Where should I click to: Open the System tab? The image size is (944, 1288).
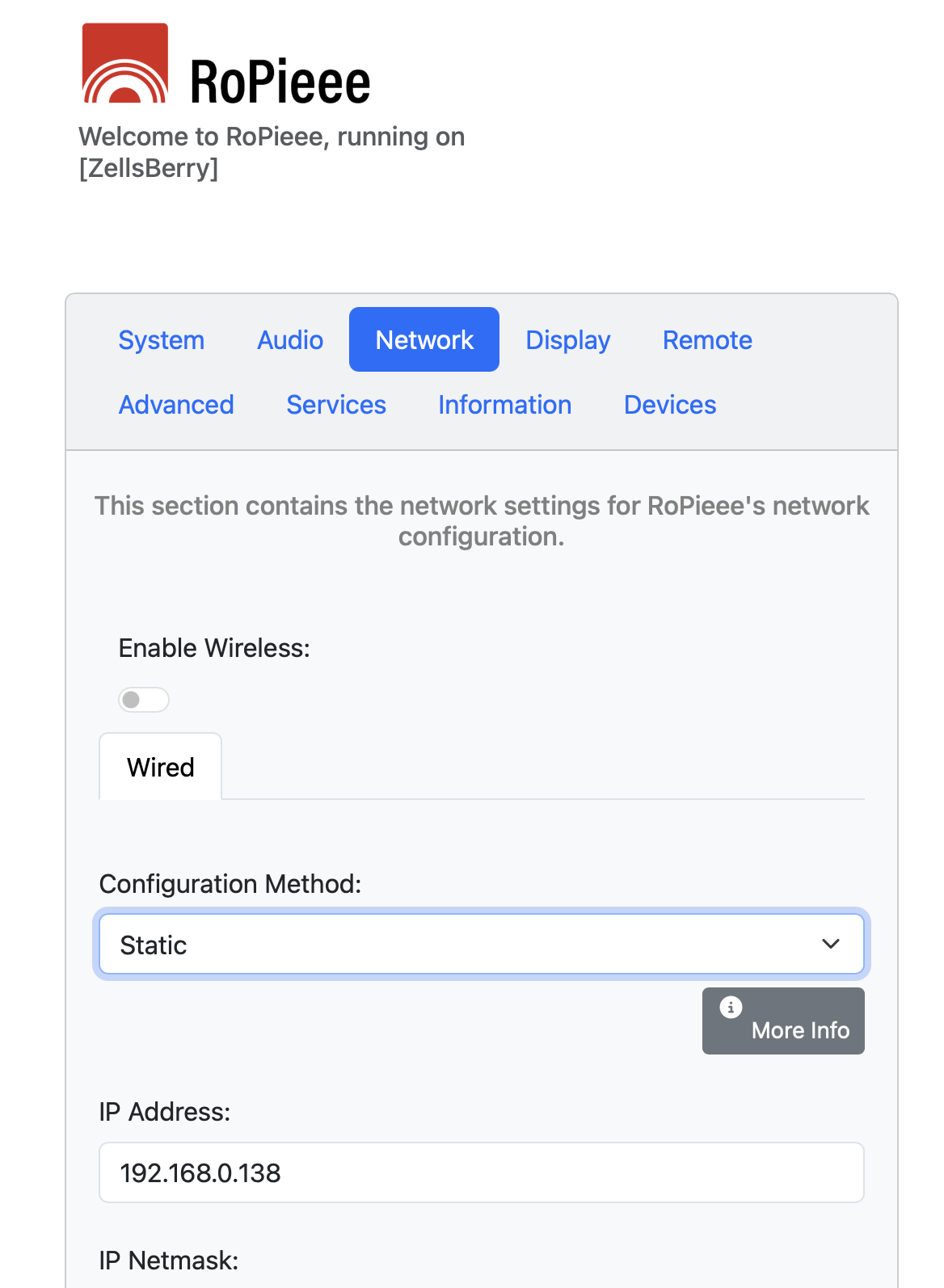[x=162, y=340]
